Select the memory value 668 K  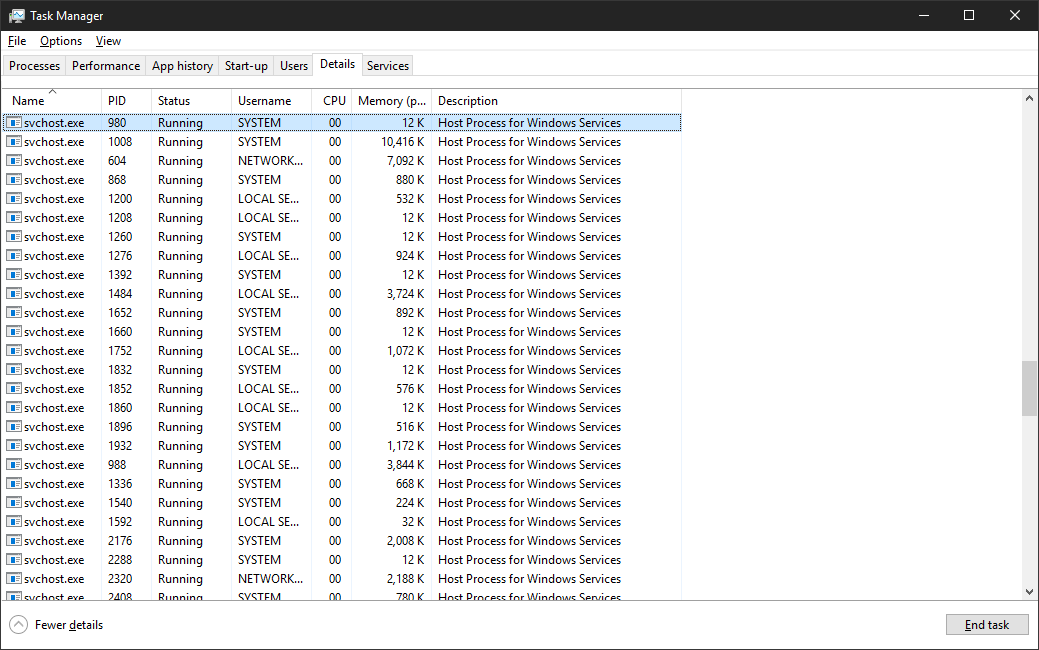(x=410, y=484)
